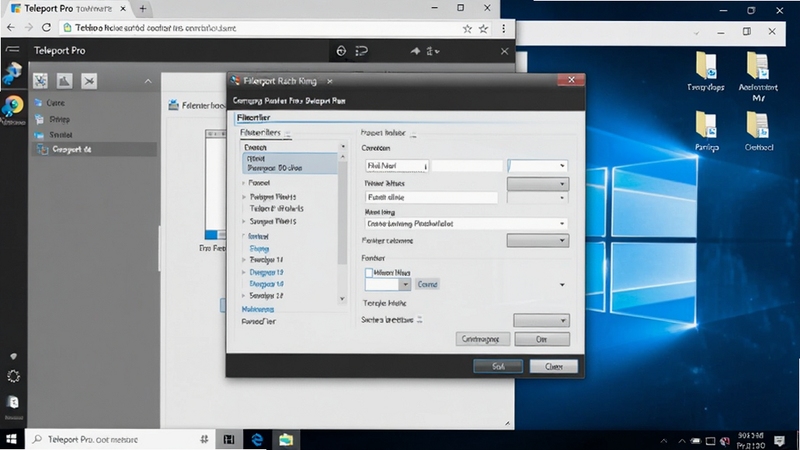Click the list scrollbar down arrow in dialog
The height and width of the screenshot is (450, 800).
pyautogui.click(x=342, y=299)
